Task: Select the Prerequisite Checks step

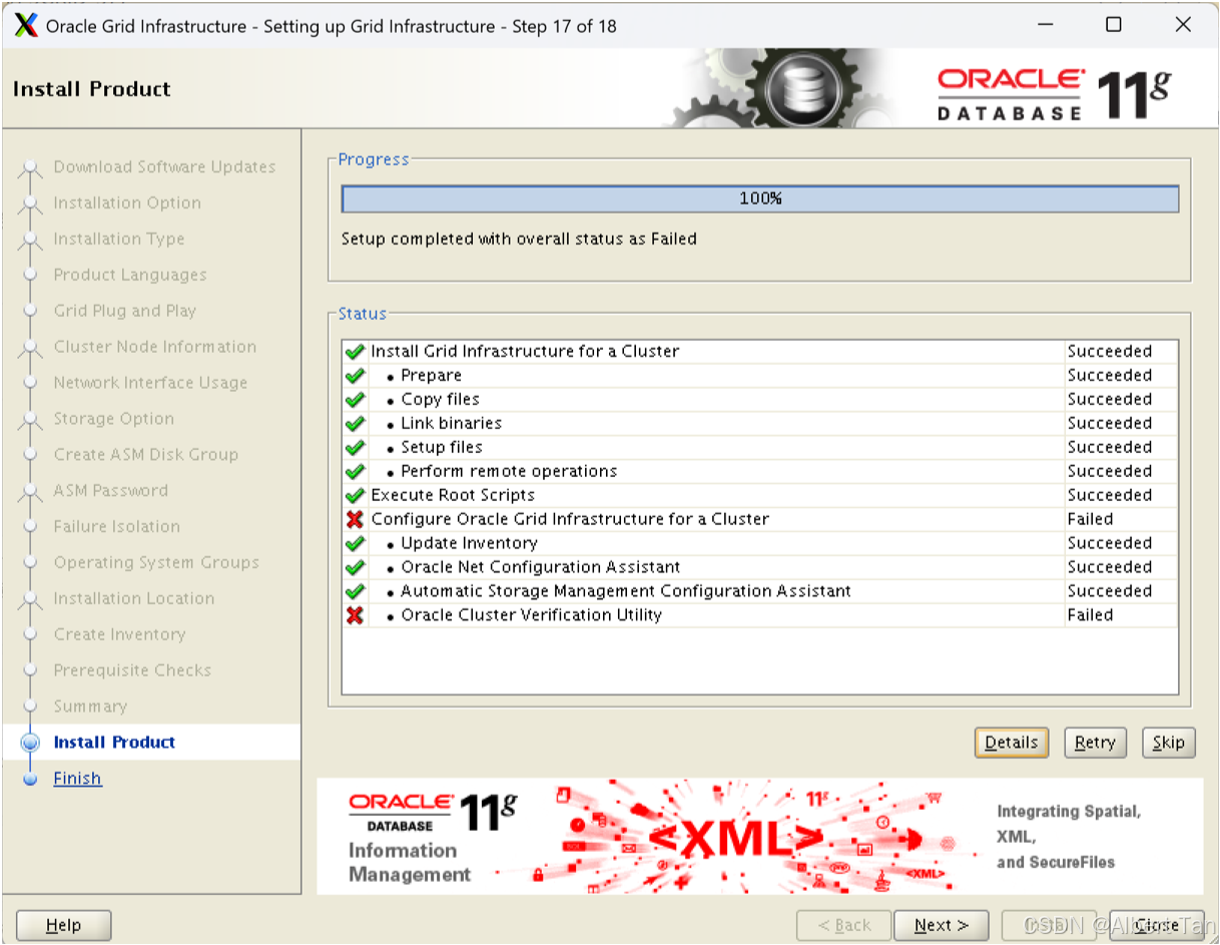Action: pos(132,670)
